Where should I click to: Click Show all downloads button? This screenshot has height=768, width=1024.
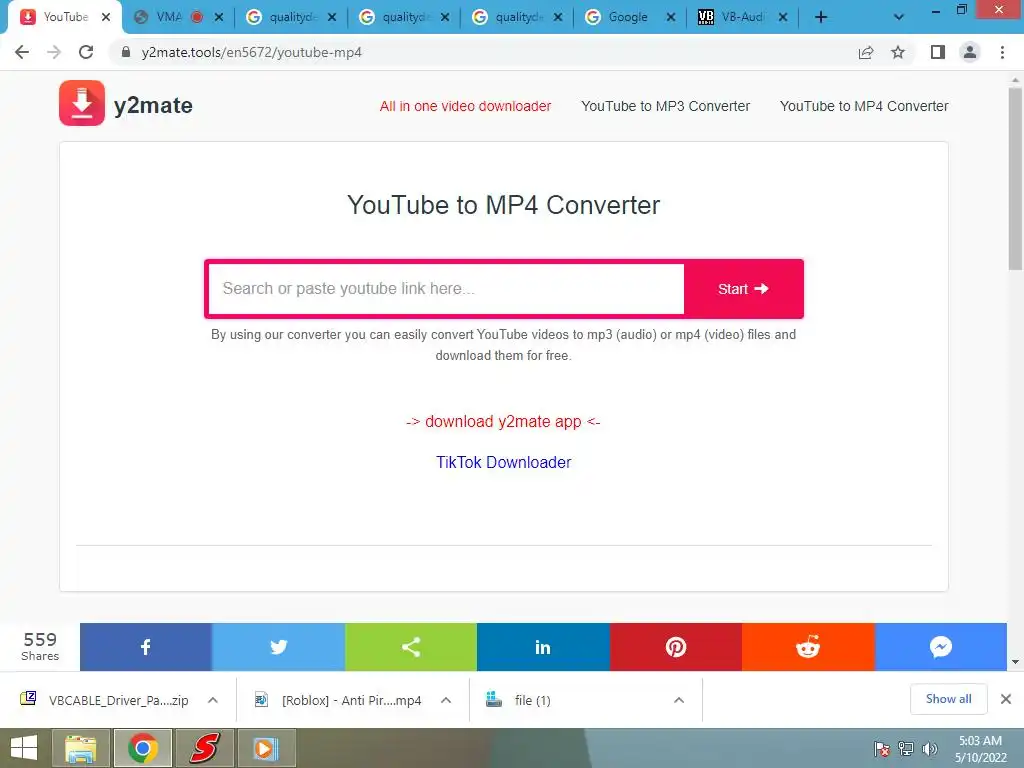[948, 699]
